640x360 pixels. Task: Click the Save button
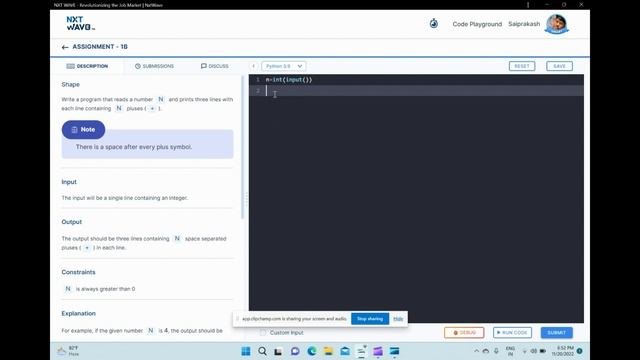[559, 66]
